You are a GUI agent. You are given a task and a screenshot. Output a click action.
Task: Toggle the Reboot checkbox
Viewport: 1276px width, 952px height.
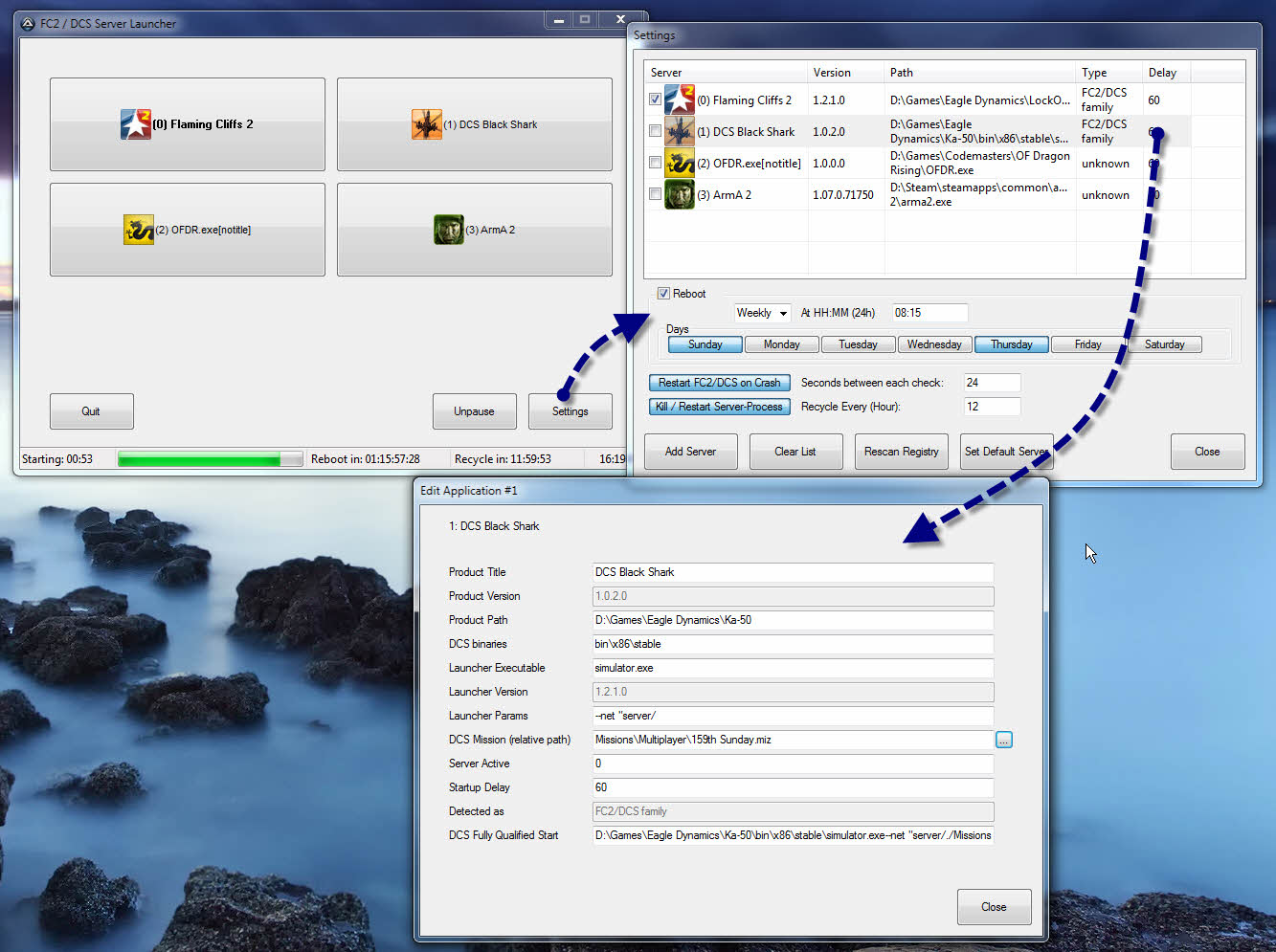(663, 294)
